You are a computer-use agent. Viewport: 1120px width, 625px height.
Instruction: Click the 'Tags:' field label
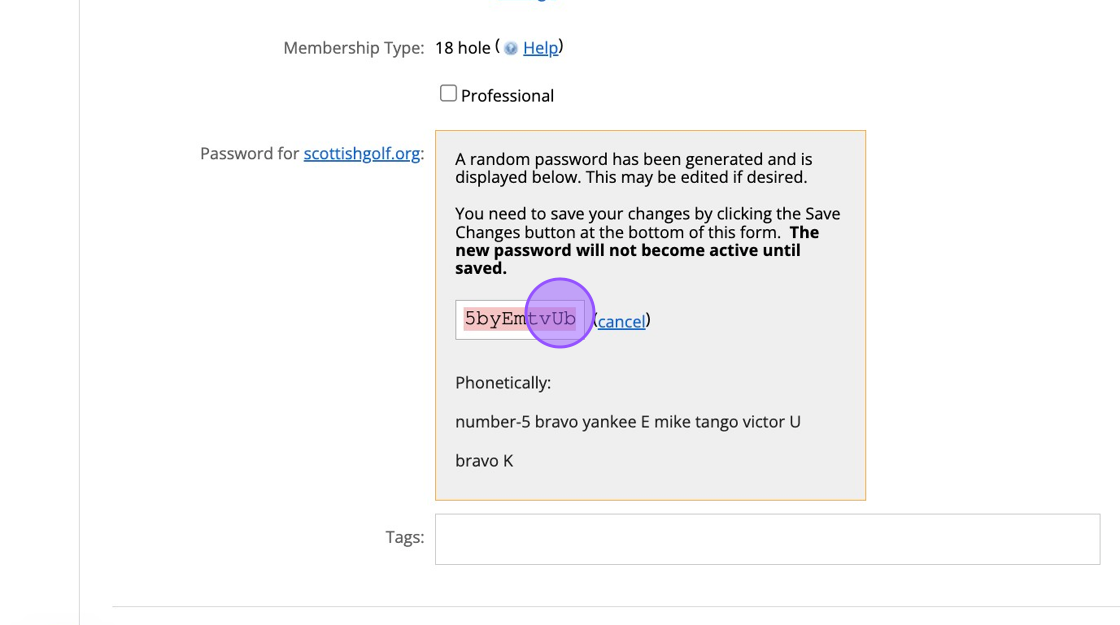[404, 537]
